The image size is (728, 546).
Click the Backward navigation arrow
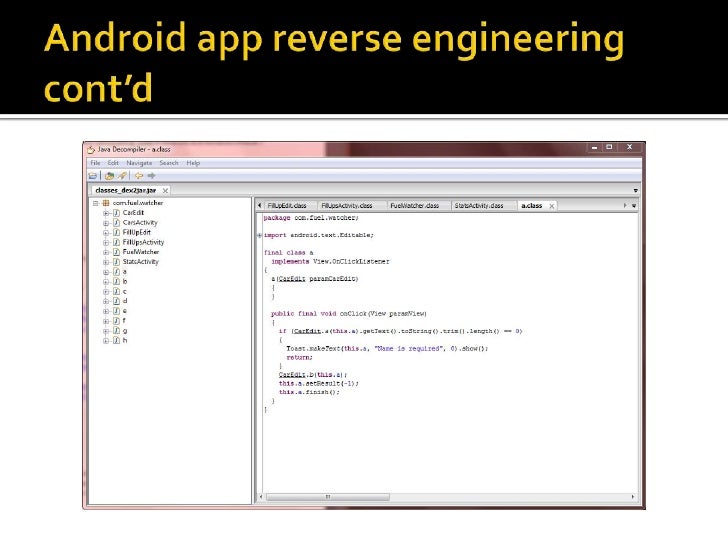(139, 176)
